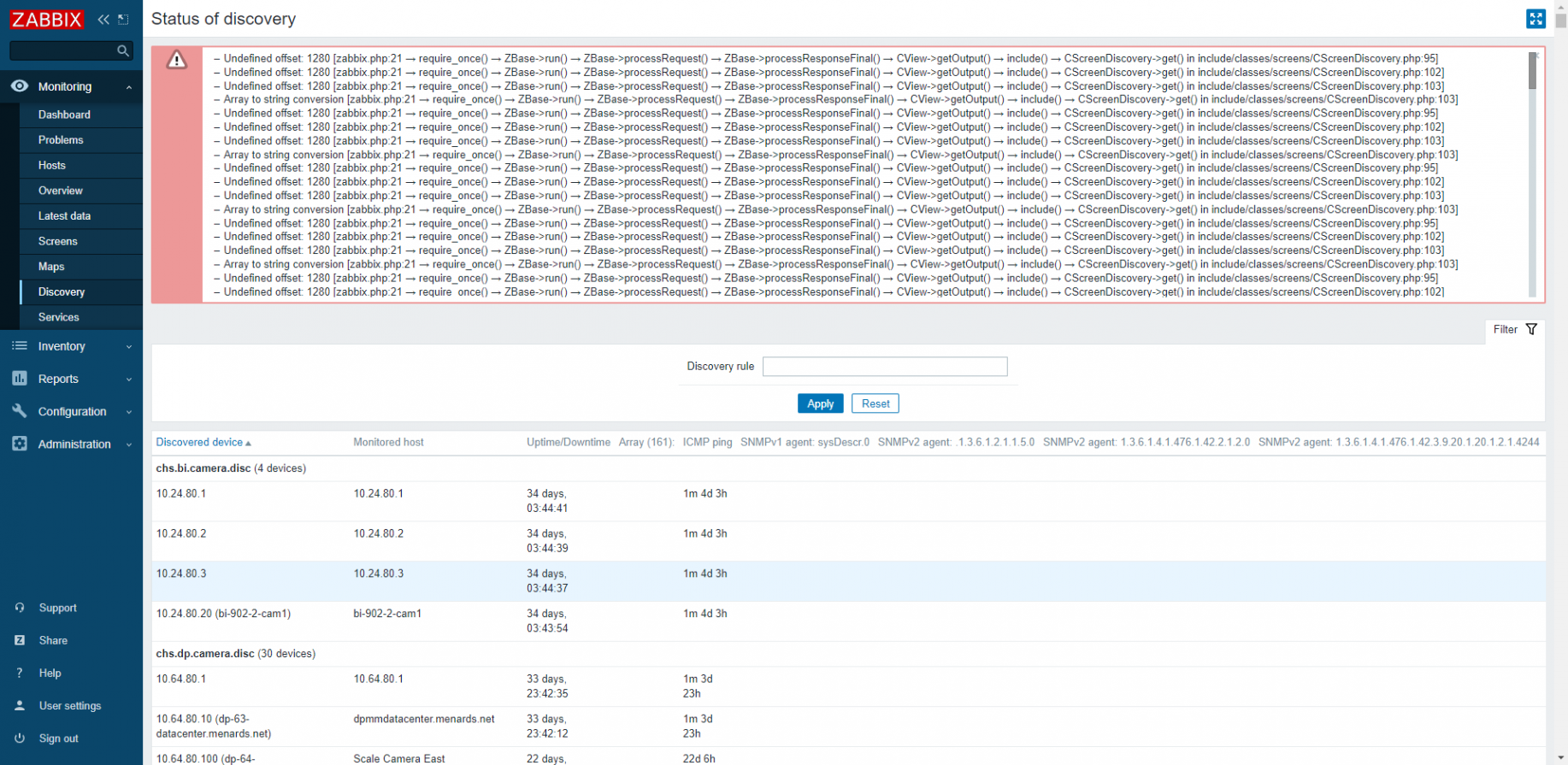Viewport: 1568px width, 765px height.
Task: Open the Dashboard menu item
Action: (64, 115)
